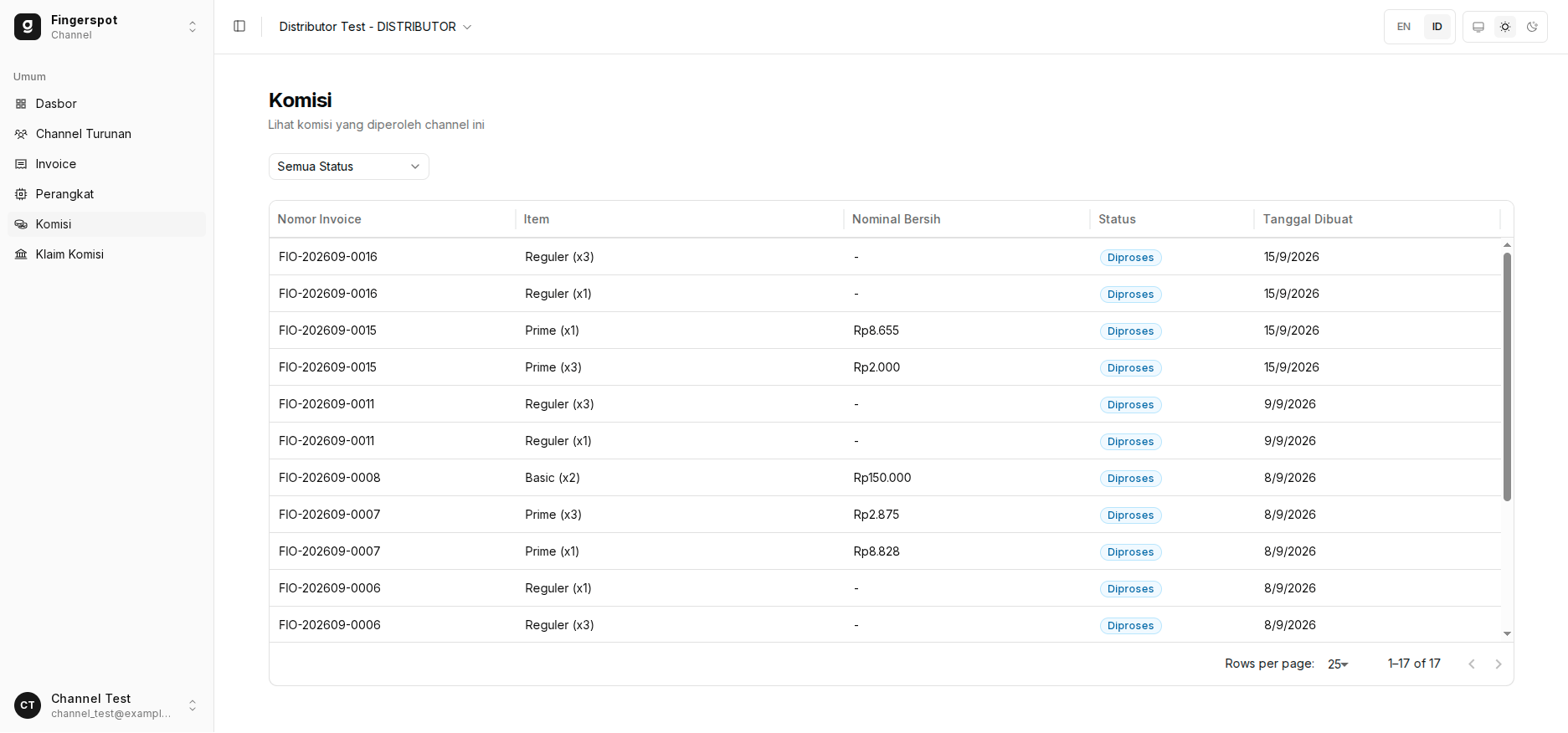
Task: Sort by Status column header
Action: tap(1173, 219)
